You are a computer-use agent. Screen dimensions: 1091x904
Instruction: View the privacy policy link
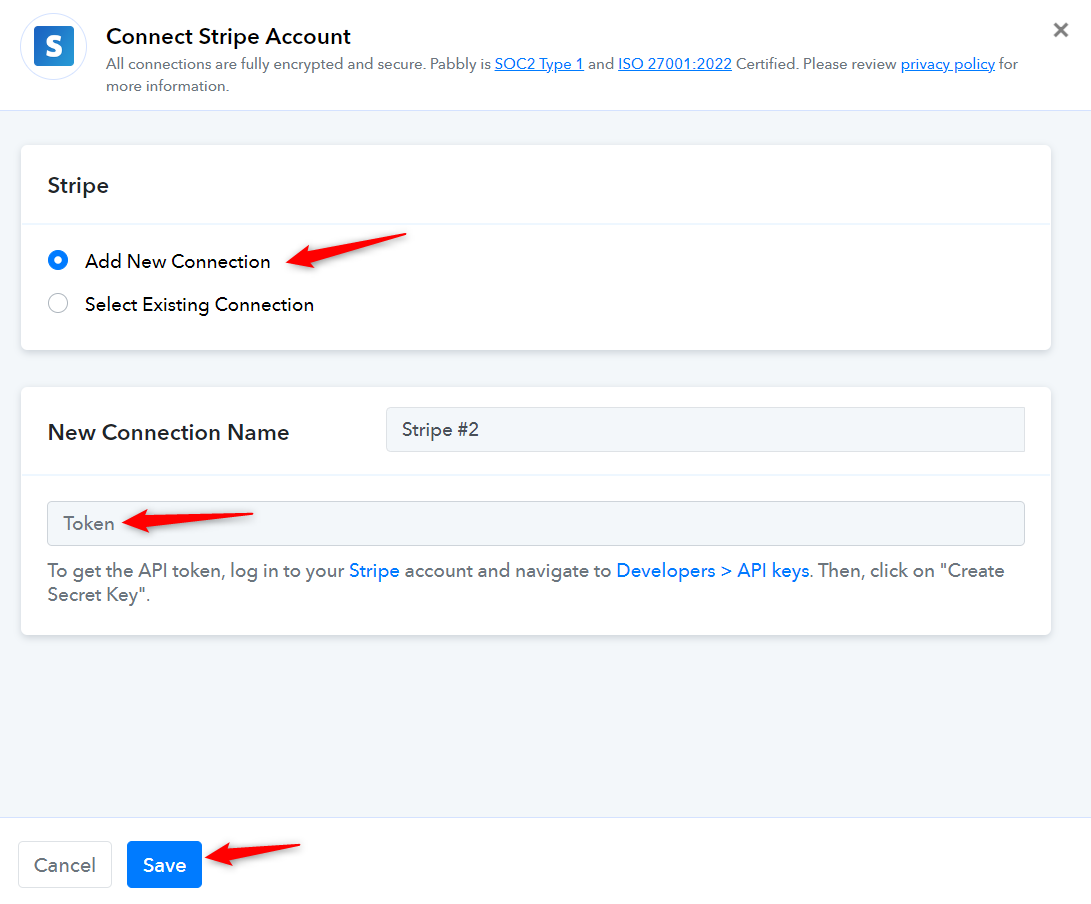pyautogui.click(x=948, y=64)
